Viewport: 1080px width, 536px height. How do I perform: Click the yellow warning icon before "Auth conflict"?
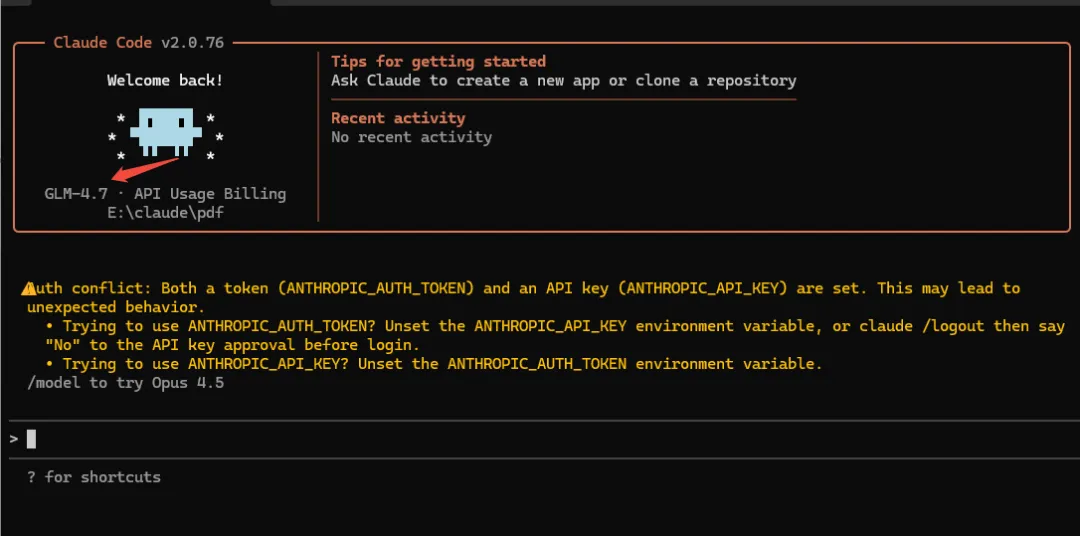28,288
